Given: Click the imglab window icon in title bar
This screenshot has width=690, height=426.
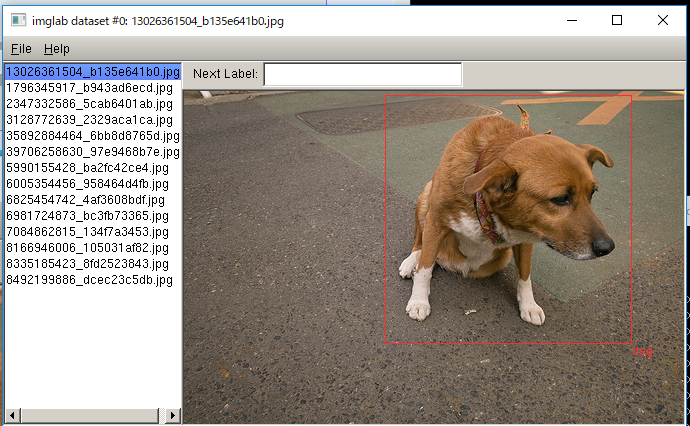Looking at the screenshot, I should coord(18,20).
